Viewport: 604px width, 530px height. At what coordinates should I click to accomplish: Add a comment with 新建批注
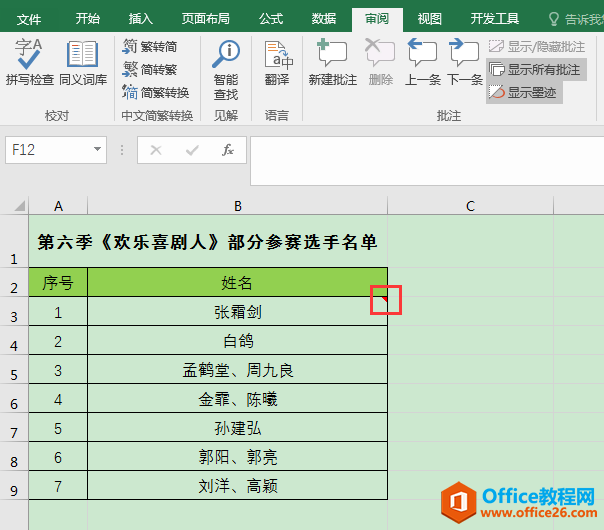(x=333, y=62)
